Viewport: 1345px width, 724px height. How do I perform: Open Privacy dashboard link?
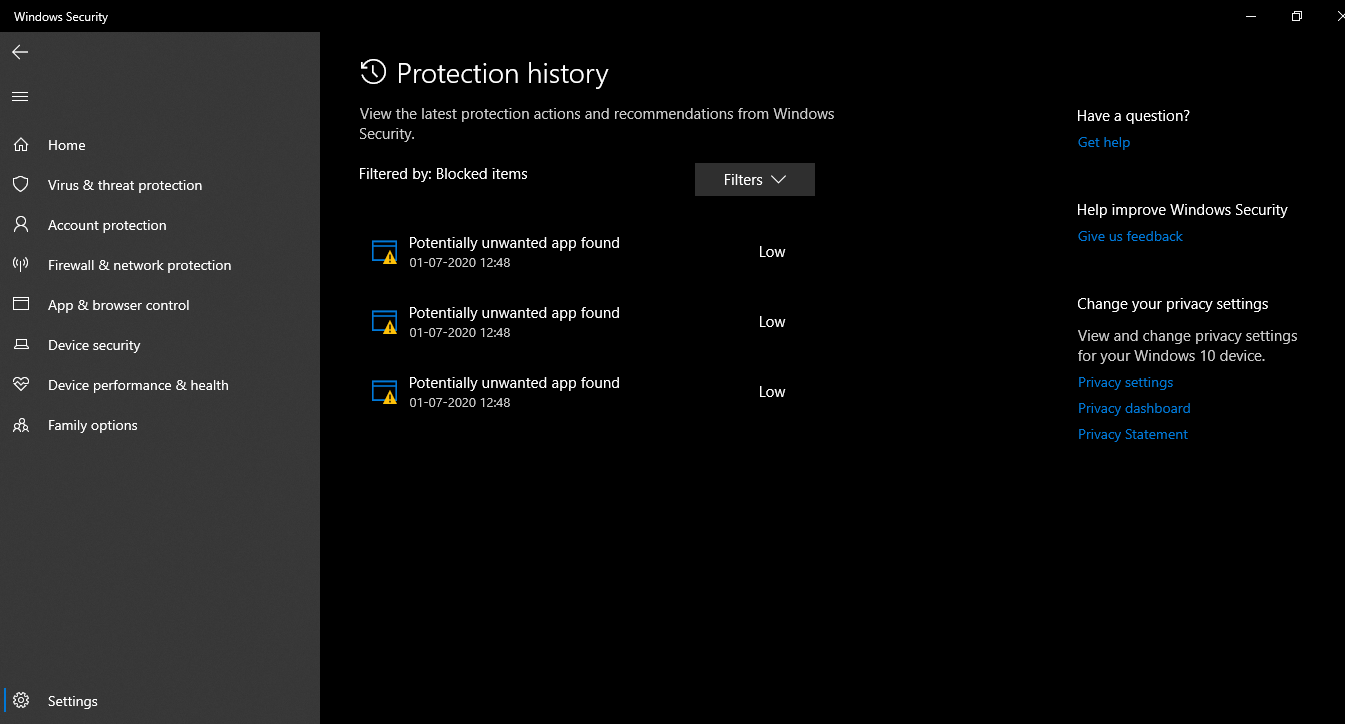pos(1134,408)
